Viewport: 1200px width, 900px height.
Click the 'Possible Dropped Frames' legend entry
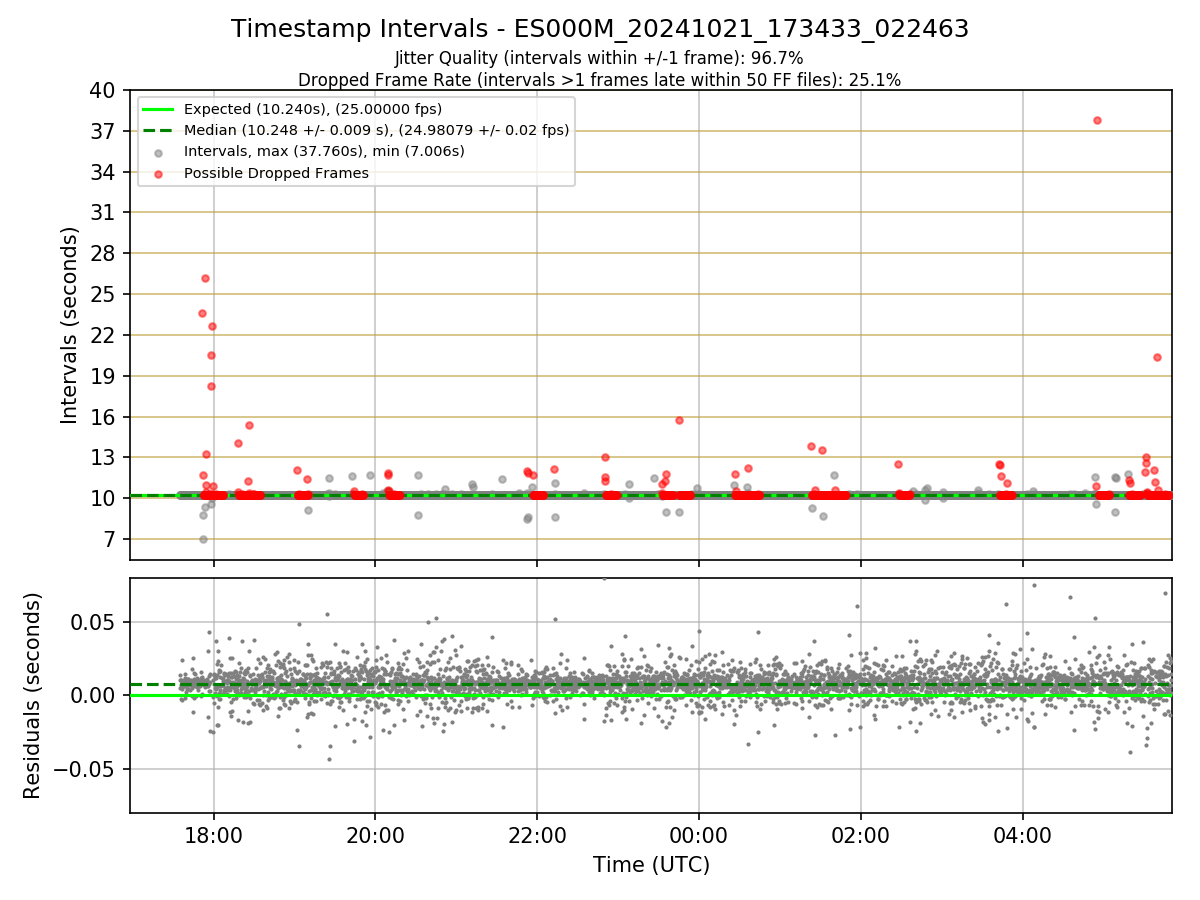pyautogui.click(x=276, y=173)
